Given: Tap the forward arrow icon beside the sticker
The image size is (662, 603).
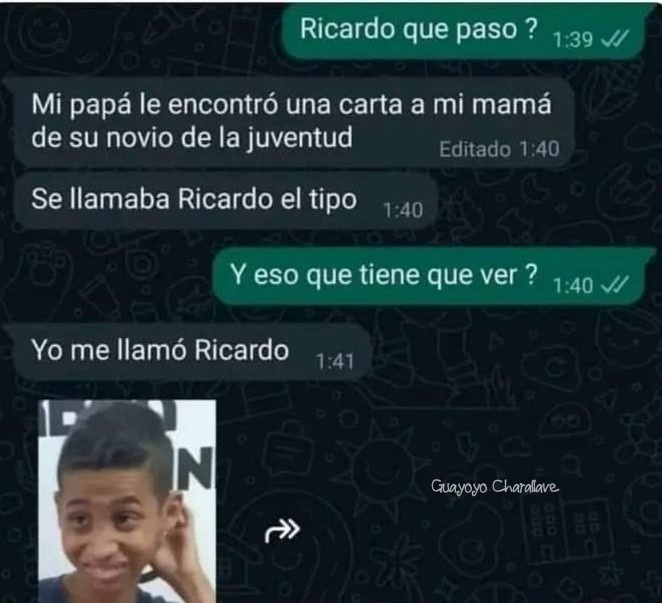Looking at the screenshot, I should [282, 530].
